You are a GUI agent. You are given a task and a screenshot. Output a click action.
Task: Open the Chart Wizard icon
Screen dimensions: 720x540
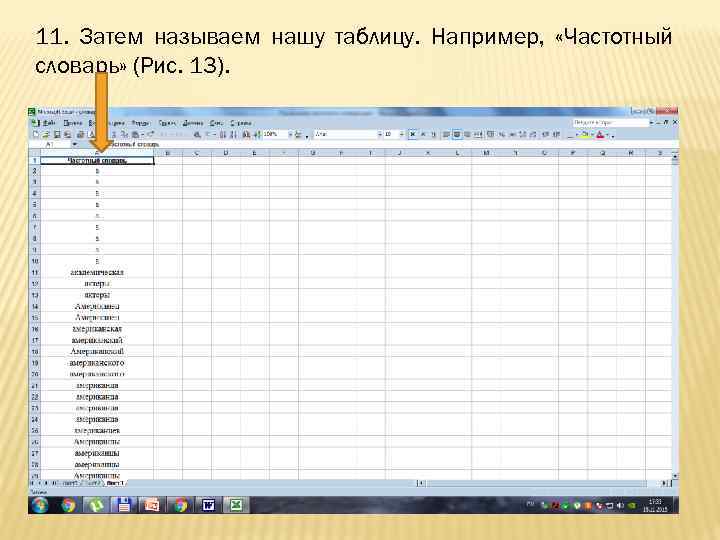coord(246,134)
